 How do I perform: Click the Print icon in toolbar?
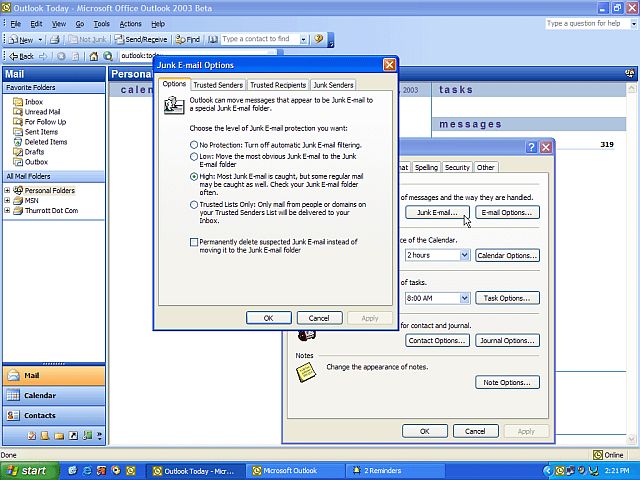click(x=55, y=40)
